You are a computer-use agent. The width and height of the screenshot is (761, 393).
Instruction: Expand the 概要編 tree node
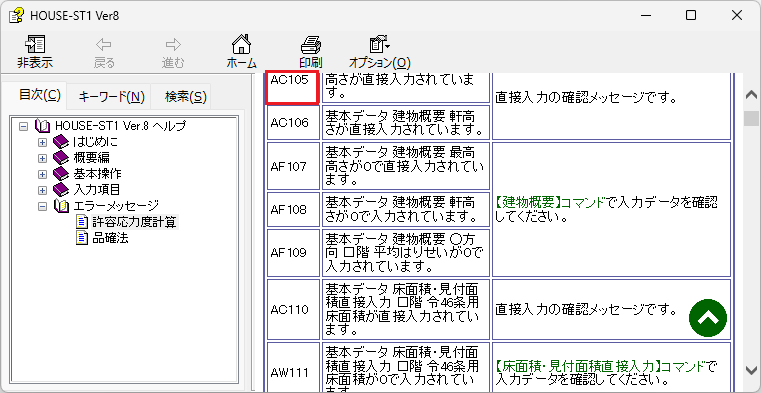(42, 158)
